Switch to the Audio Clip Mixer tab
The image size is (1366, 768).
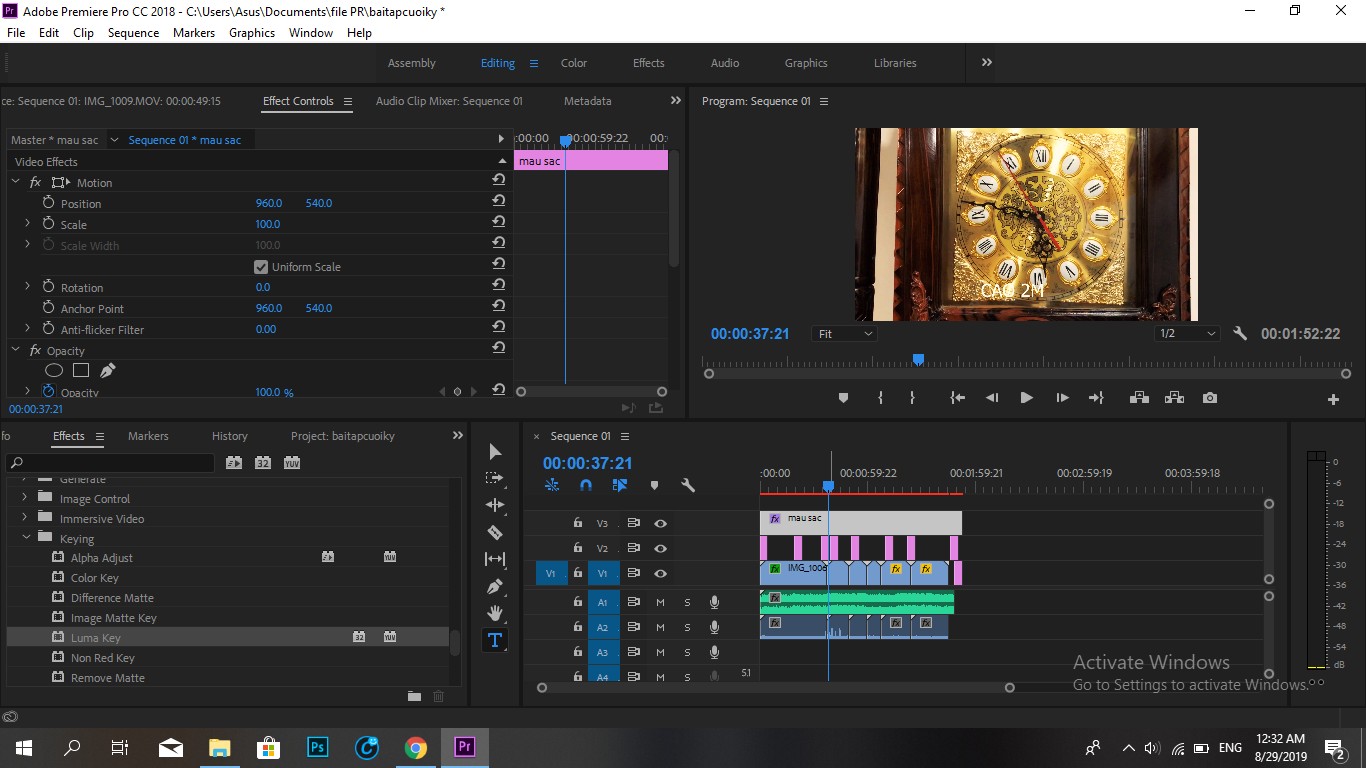click(449, 101)
